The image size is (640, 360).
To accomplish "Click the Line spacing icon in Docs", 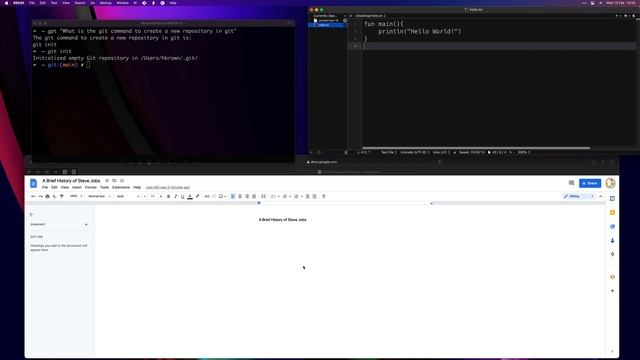I will coord(263,196).
